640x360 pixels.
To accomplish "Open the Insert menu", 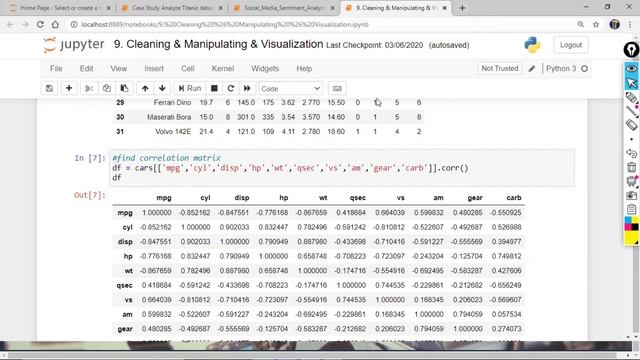I will 154,69.
